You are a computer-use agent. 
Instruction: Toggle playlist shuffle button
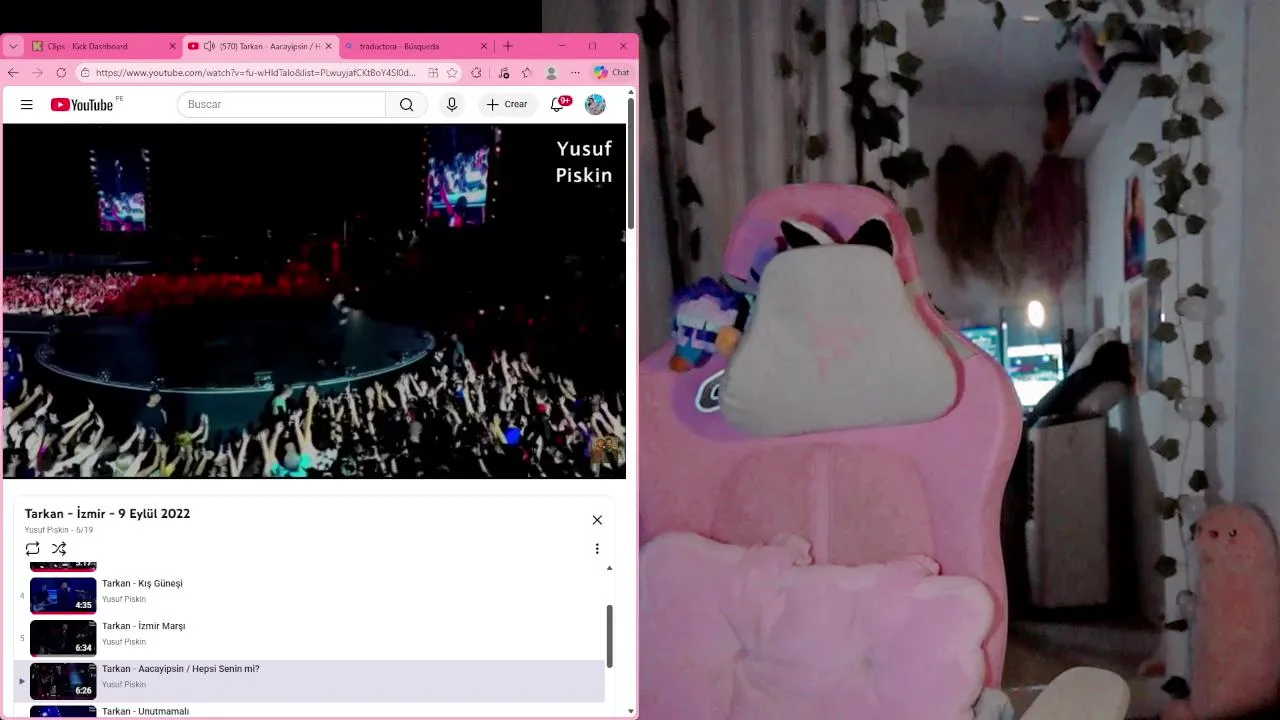coord(59,548)
